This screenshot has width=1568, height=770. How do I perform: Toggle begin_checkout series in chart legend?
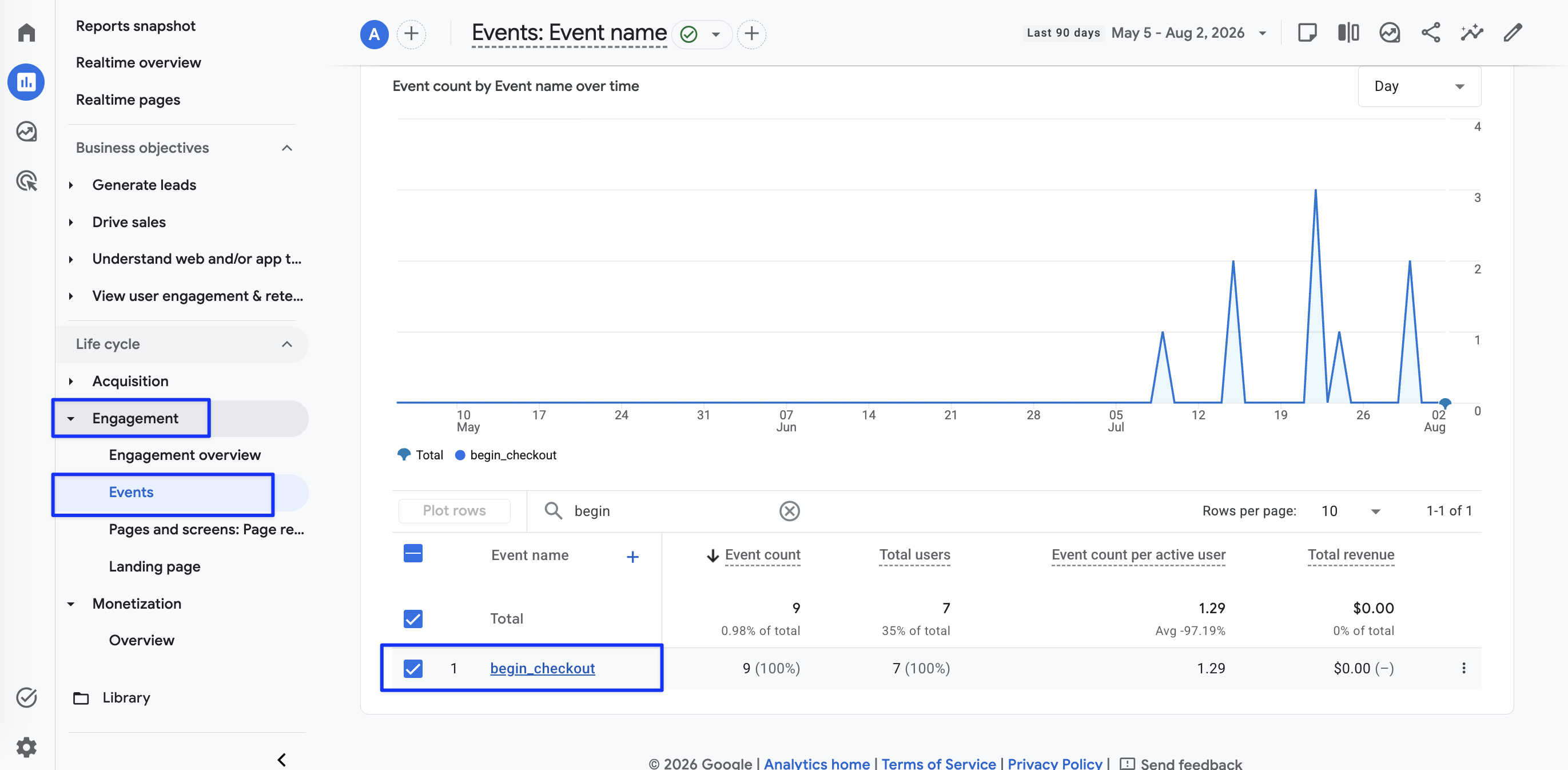[x=506, y=455]
